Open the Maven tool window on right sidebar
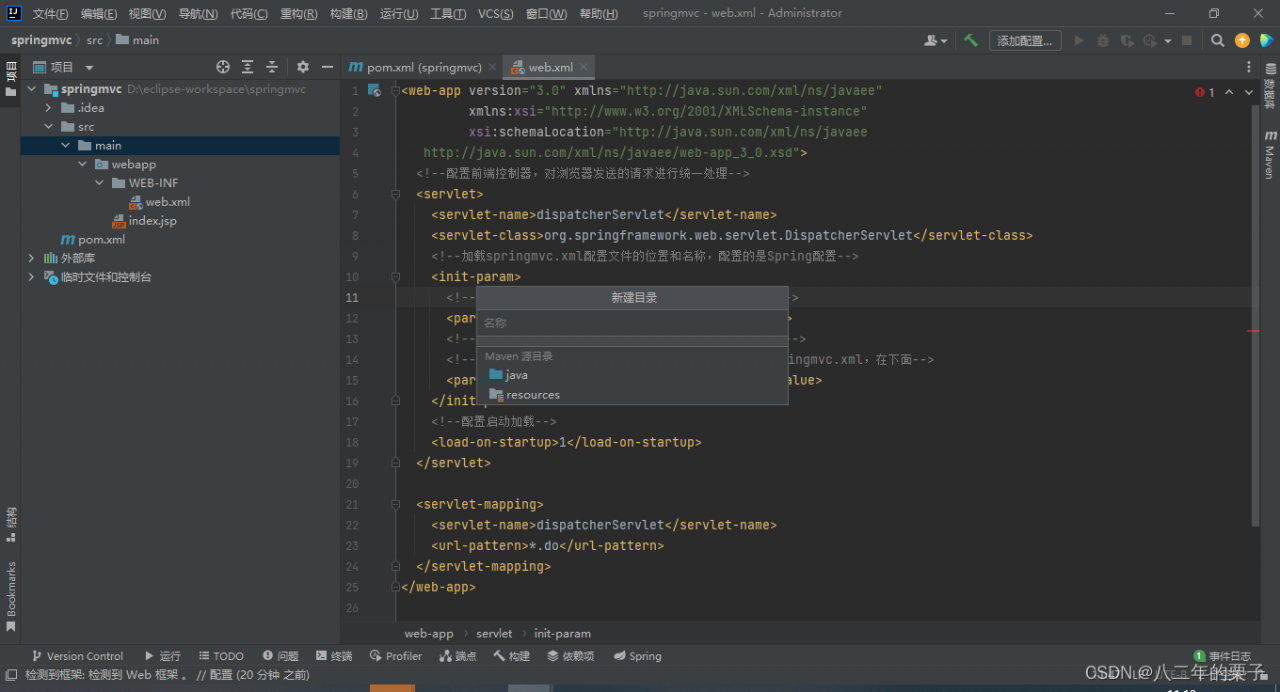The width and height of the screenshot is (1280, 692). [x=1270, y=155]
